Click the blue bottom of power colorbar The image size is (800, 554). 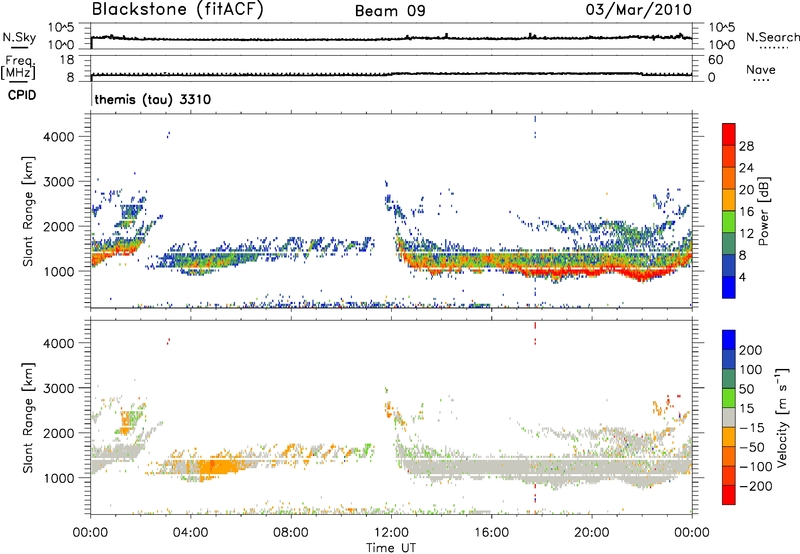pos(729,287)
